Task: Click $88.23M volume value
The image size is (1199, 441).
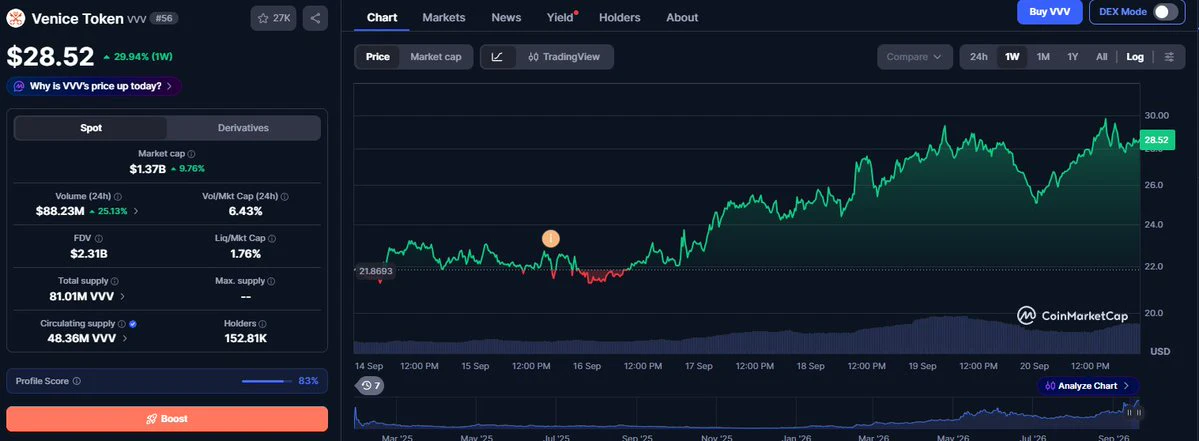Action: 60,211
